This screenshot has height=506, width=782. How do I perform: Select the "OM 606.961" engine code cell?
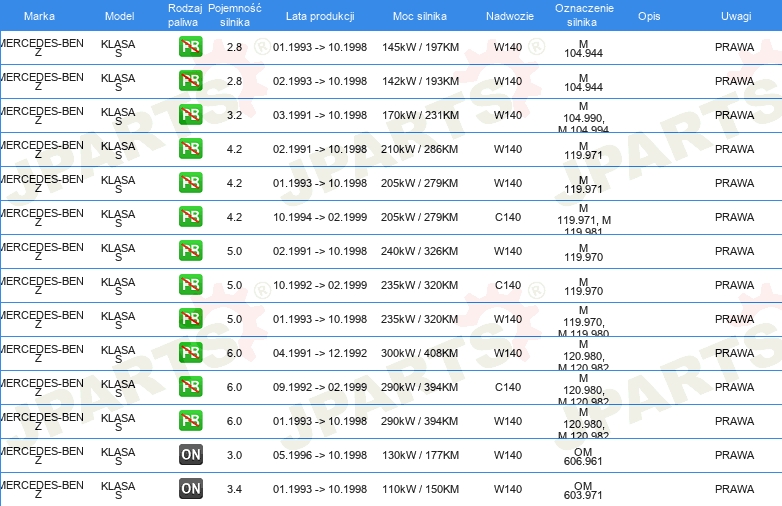583,456
